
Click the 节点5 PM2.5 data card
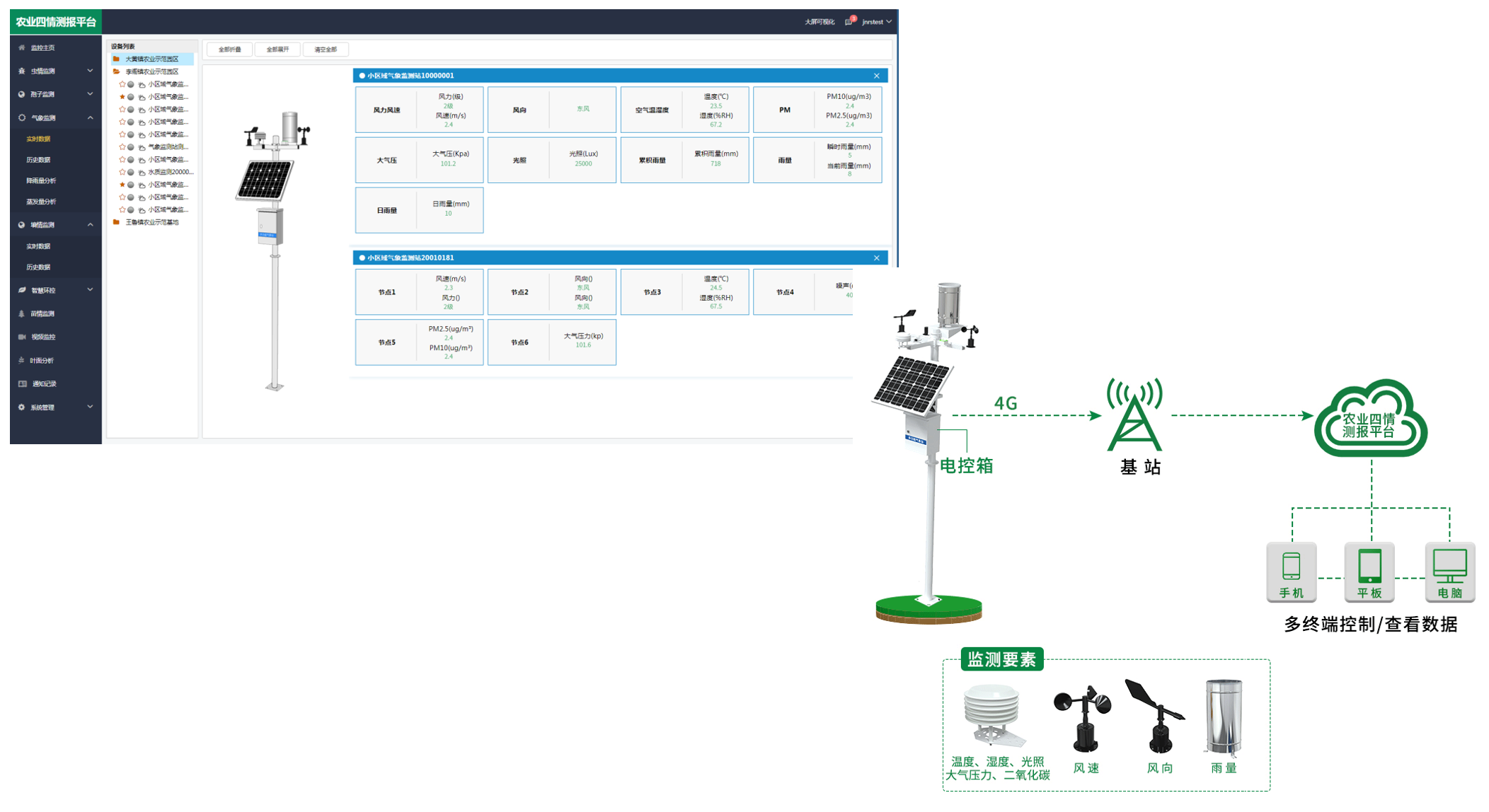point(419,342)
